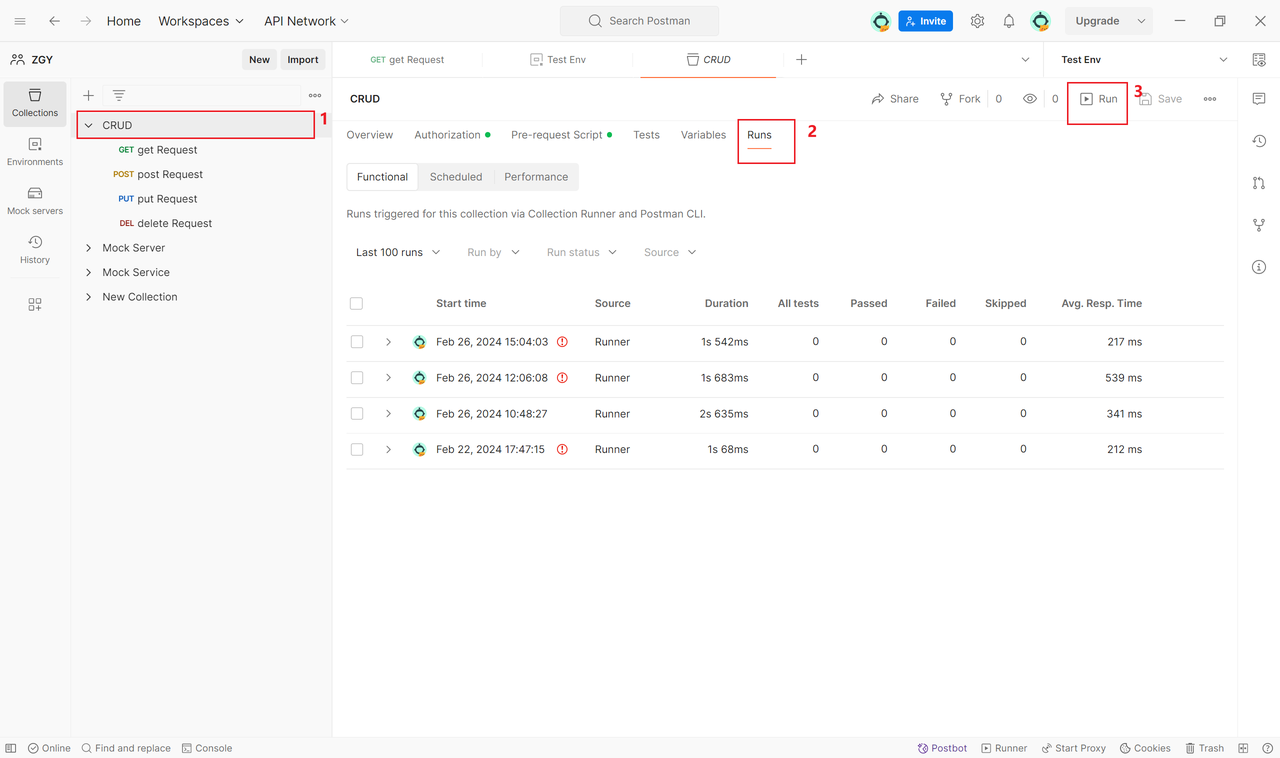Open CRUD collection more actions ellipsis
Image resolution: width=1280 pixels, height=758 pixels.
click(x=1210, y=99)
